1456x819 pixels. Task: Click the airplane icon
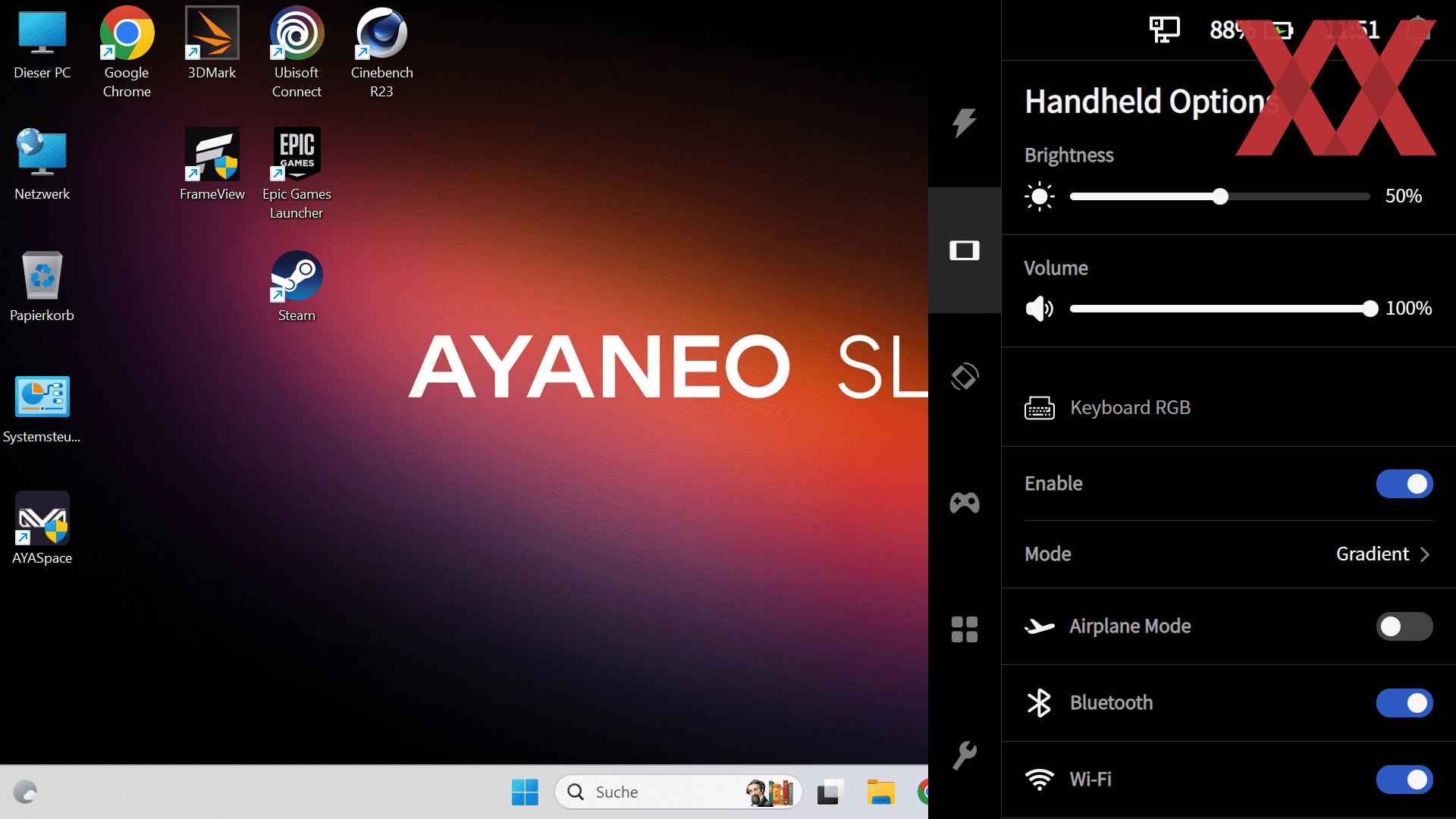[x=1039, y=626]
